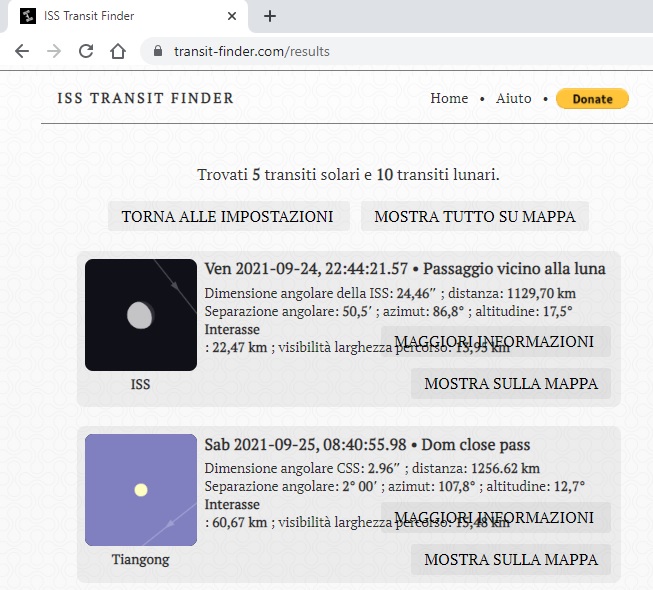Viewport: 653px width, 590px height.
Task: Open the Tiangong solar pass thumbnail
Action: (141, 489)
